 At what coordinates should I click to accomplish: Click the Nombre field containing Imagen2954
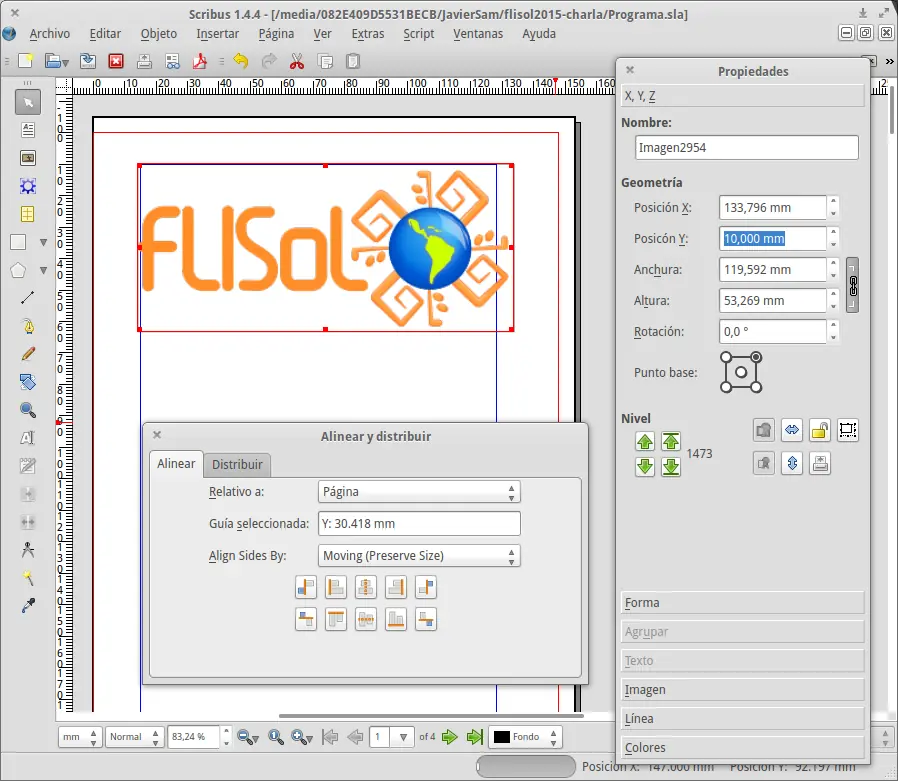click(747, 148)
